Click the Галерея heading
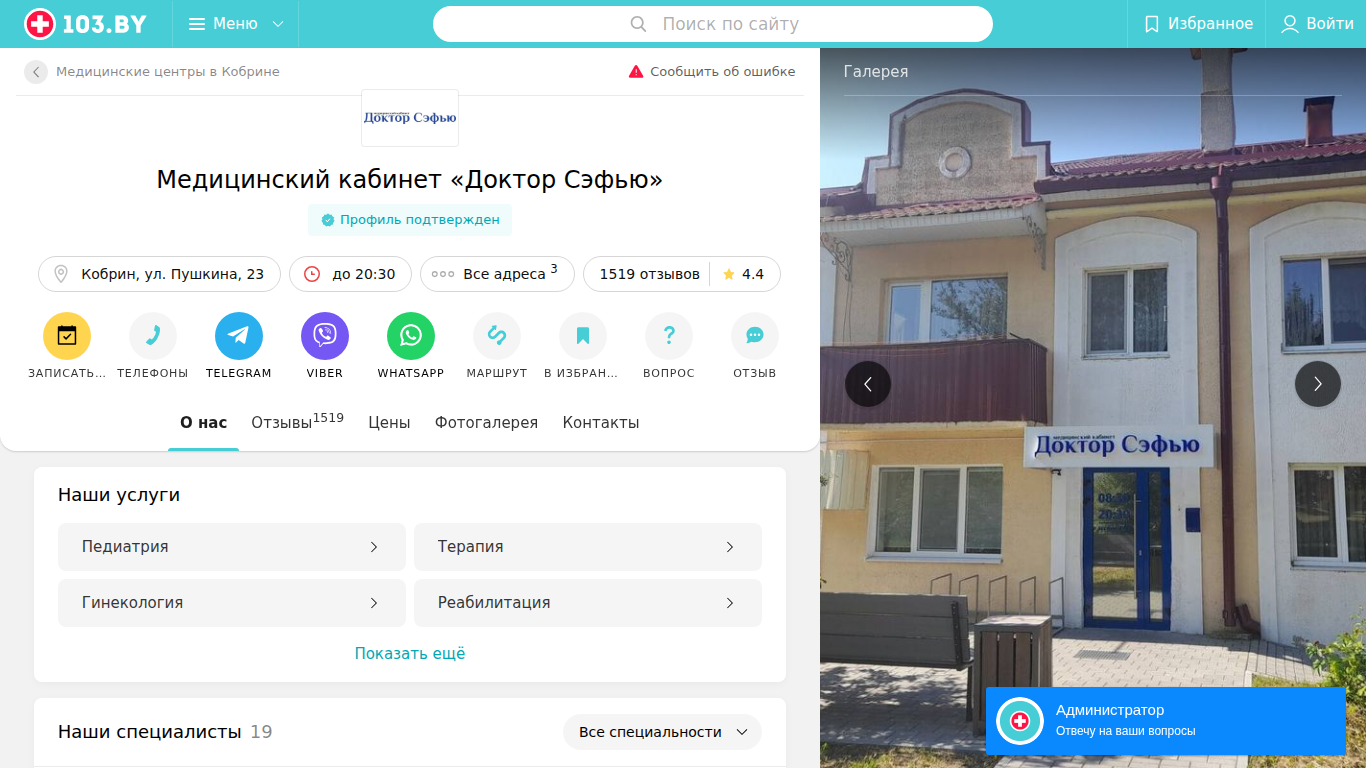This screenshot has height=768, width=1366. pyautogui.click(x=876, y=72)
